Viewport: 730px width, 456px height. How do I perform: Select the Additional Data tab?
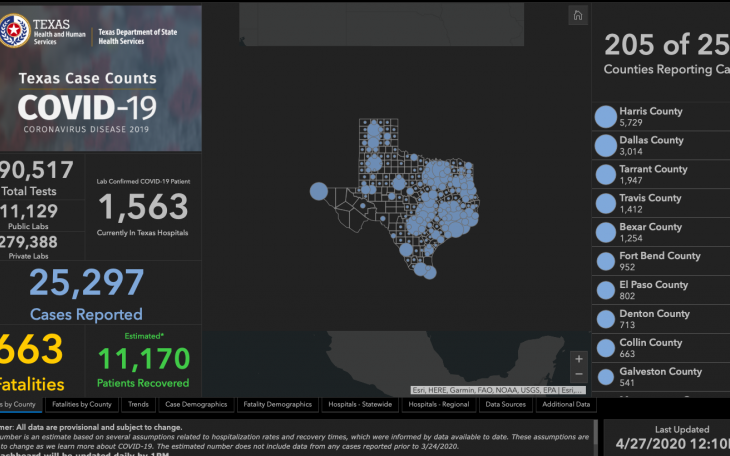pos(566,404)
